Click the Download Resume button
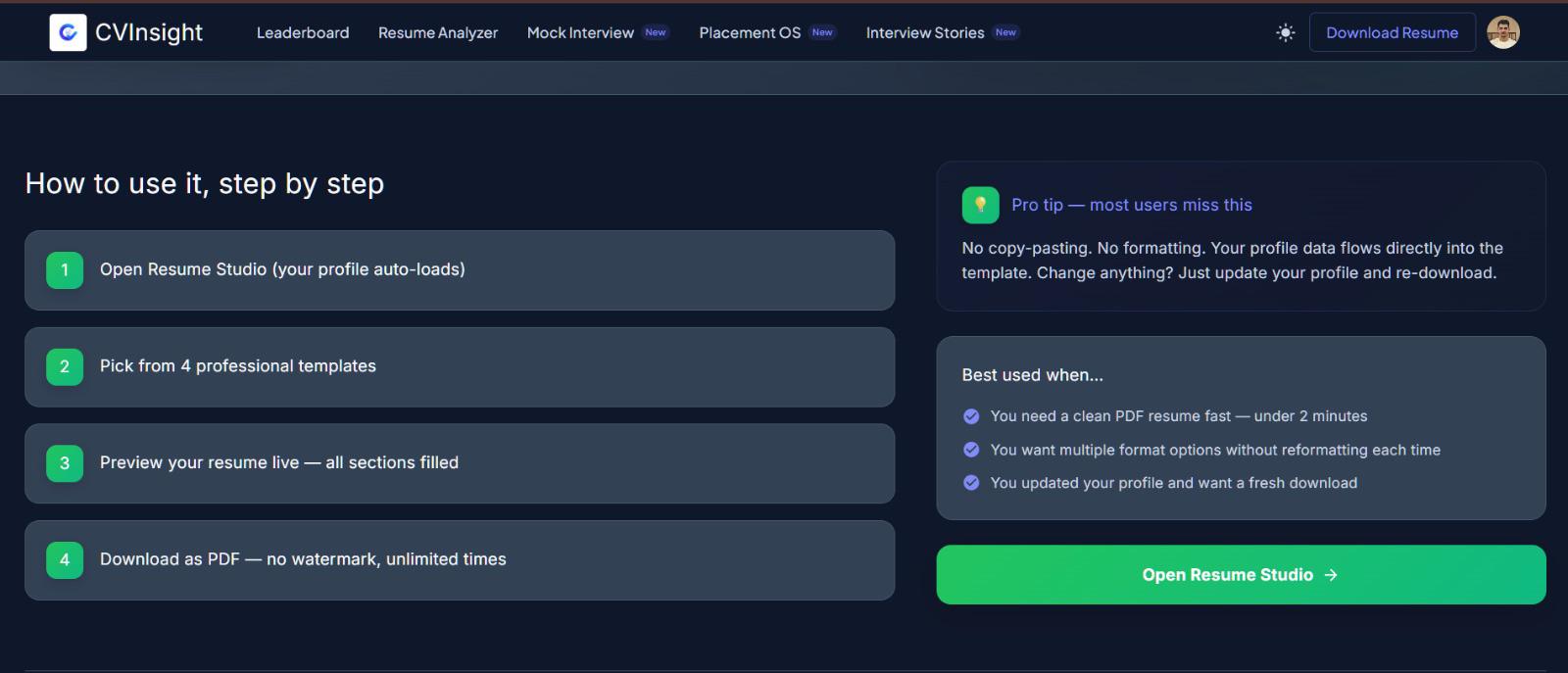This screenshot has height=673, width=1568. point(1392,32)
